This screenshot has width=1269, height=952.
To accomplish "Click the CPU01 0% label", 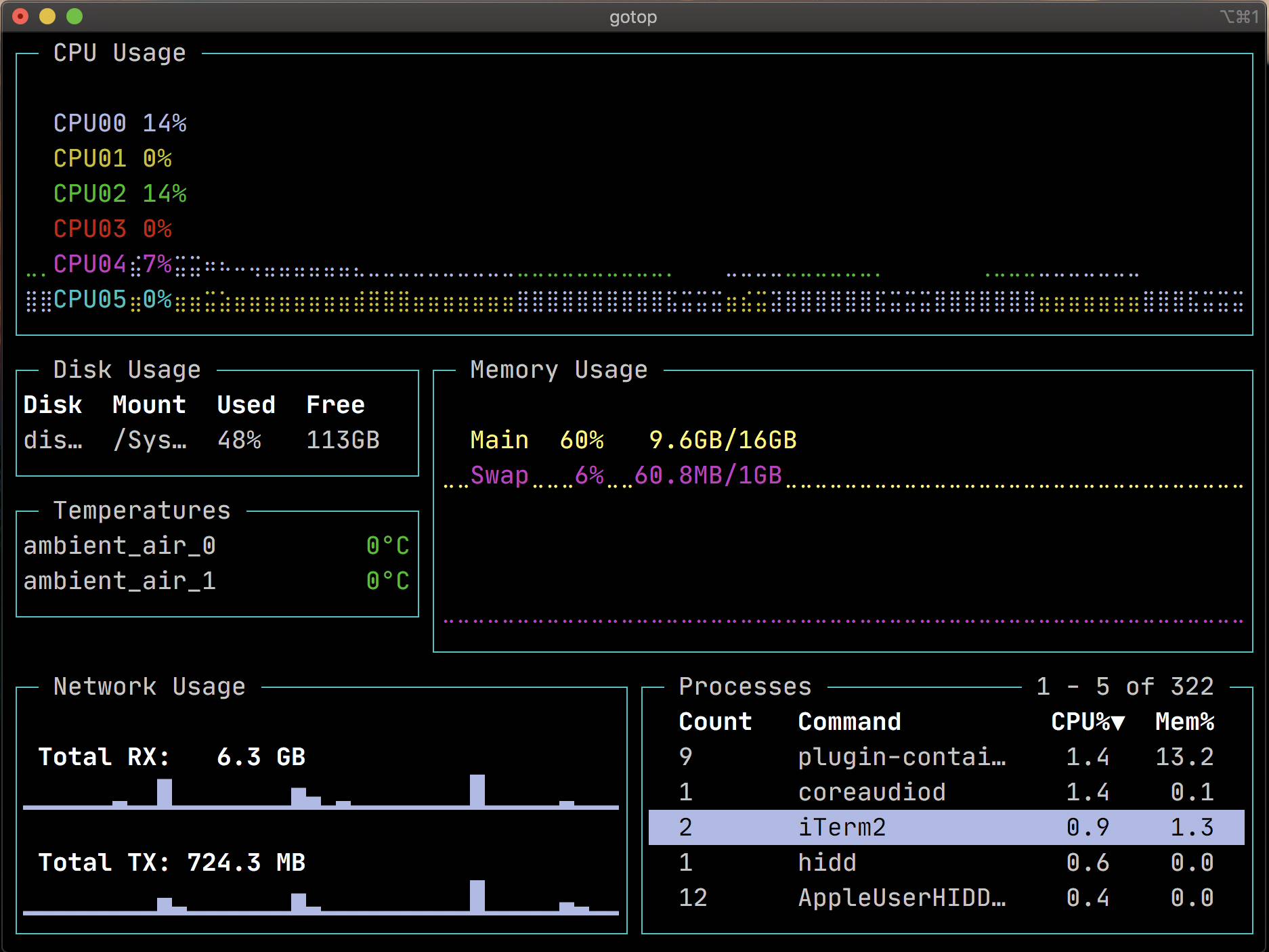I will click(x=112, y=158).
